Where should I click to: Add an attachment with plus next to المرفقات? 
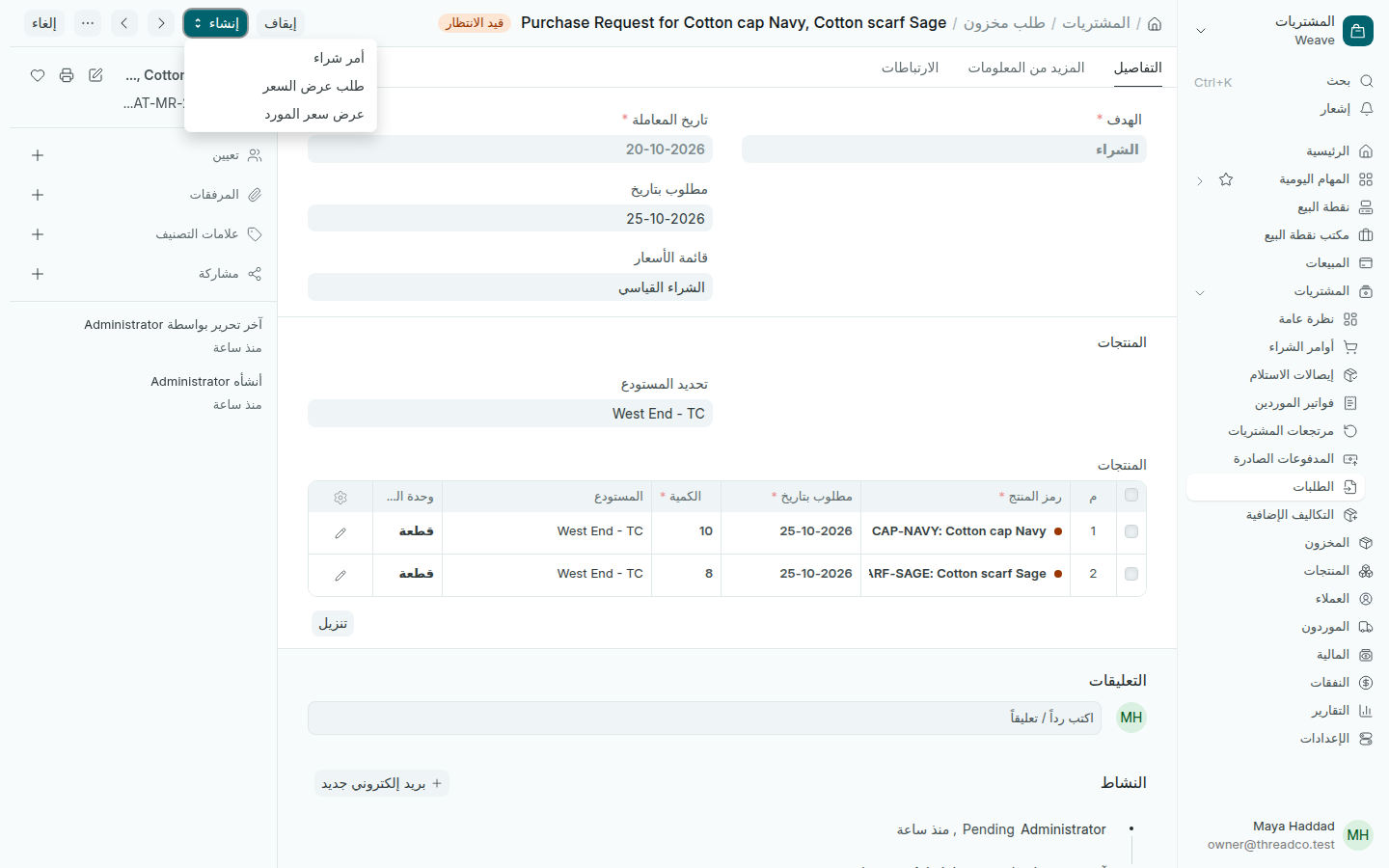click(x=38, y=195)
